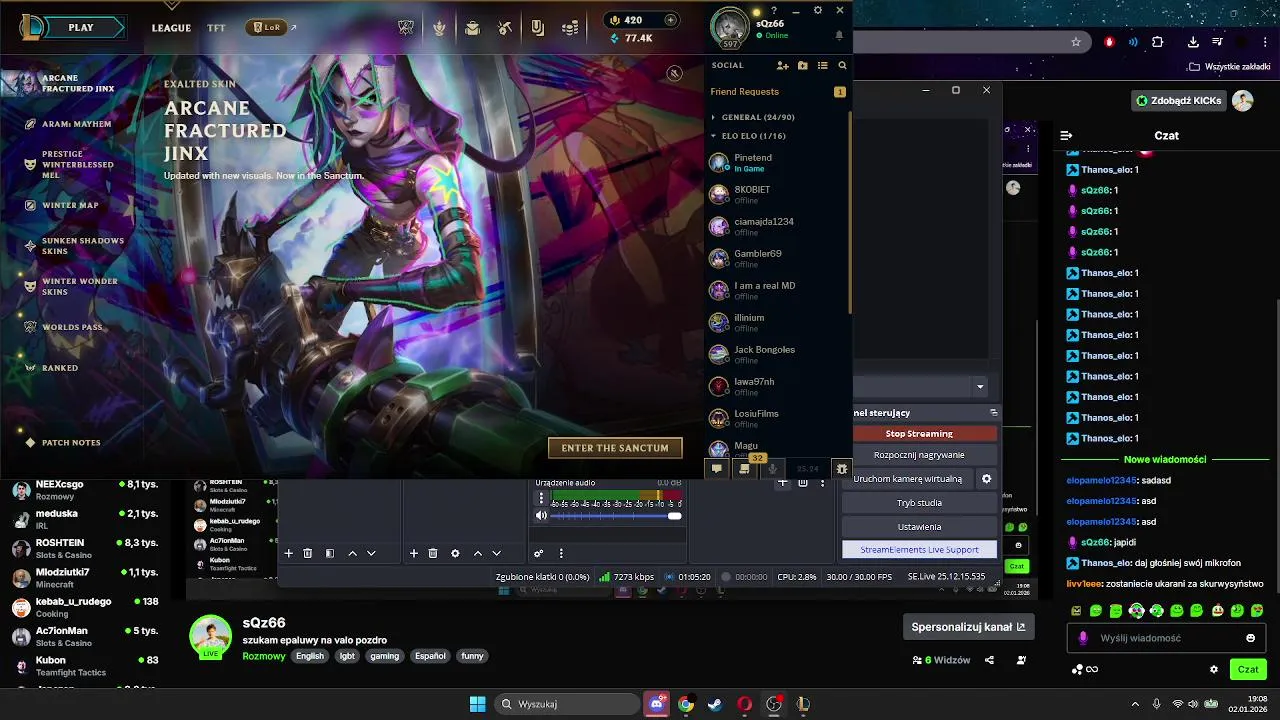
Task: Click Spersonalizuj kanał button
Action: coord(968,627)
